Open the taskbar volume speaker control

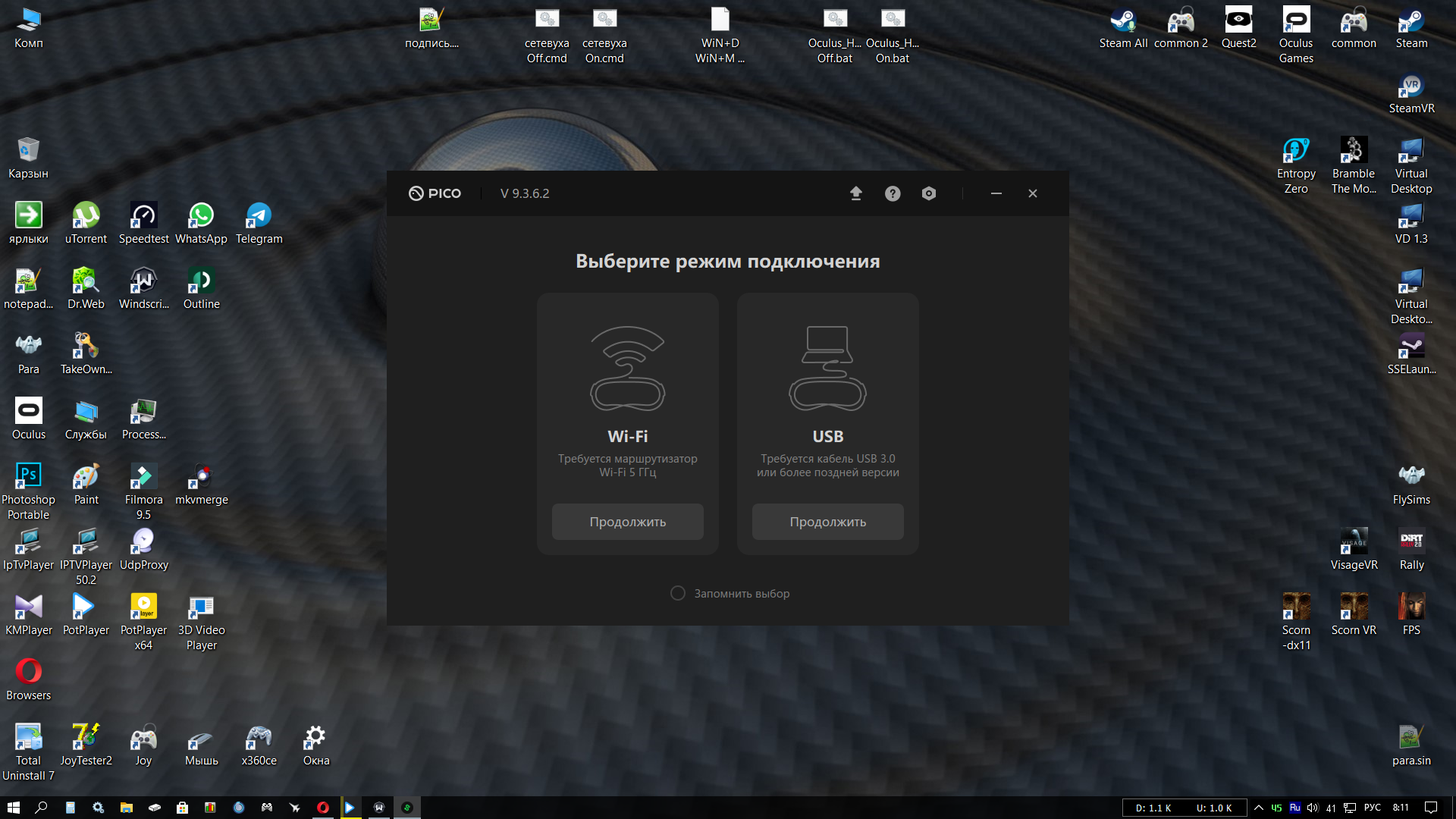click(x=1313, y=808)
